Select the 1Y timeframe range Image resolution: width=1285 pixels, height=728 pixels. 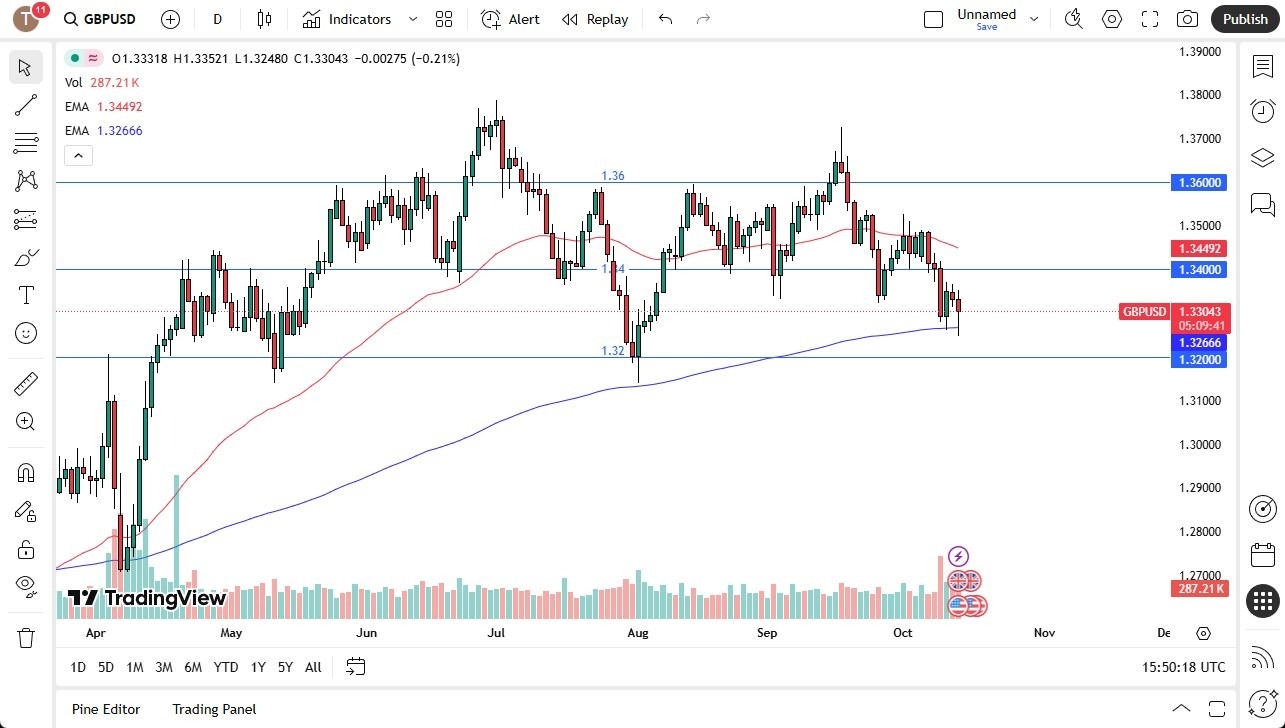coord(257,667)
